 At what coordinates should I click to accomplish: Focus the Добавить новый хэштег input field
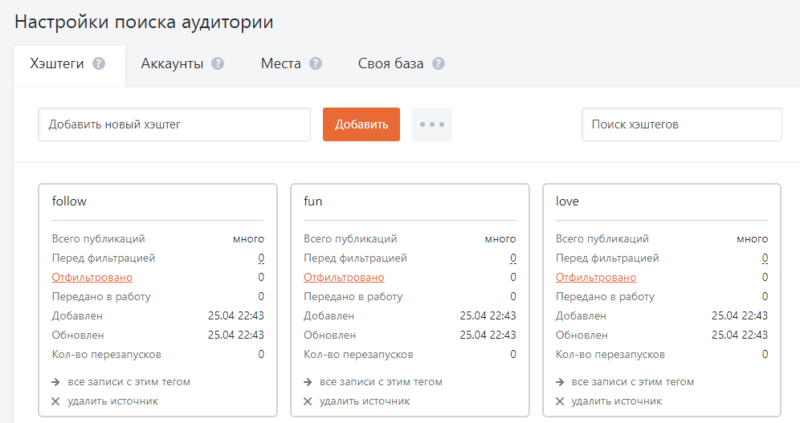click(x=174, y=125)
